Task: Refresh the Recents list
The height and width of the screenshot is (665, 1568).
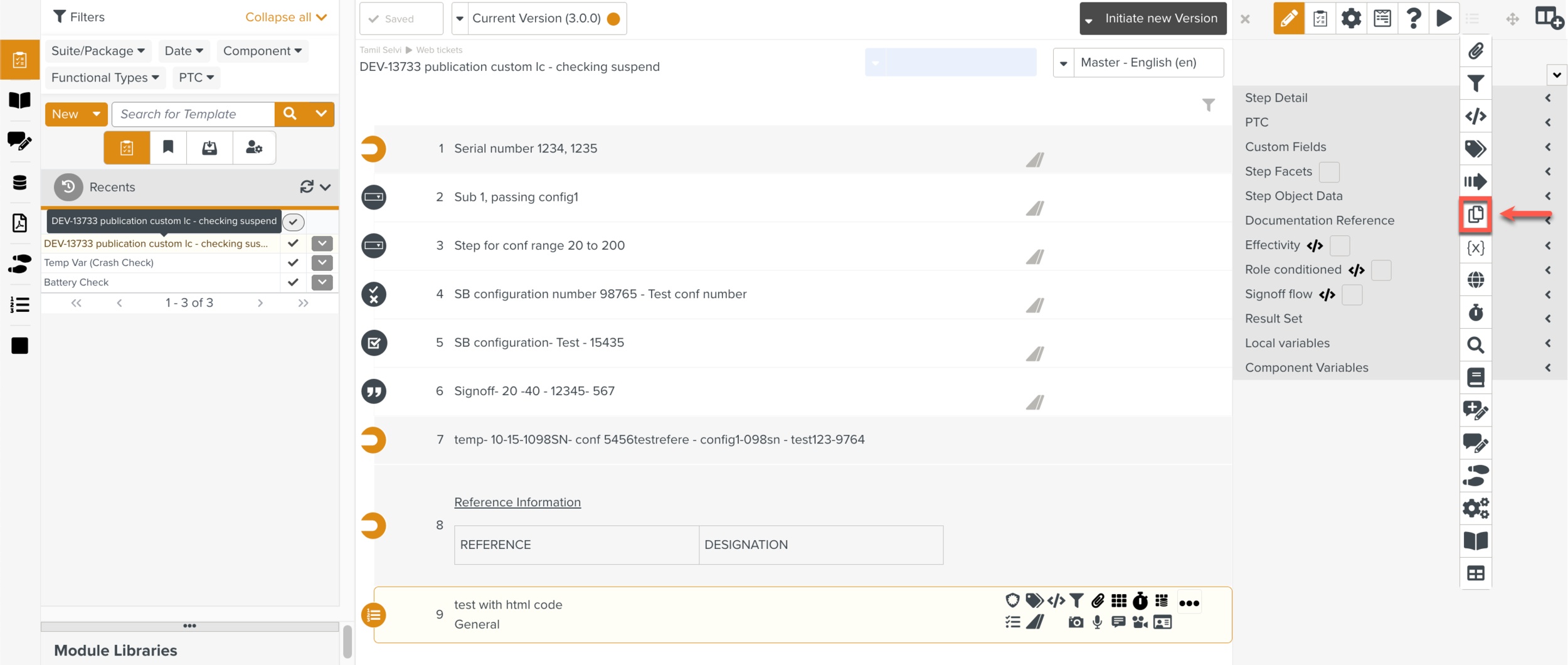Action: 307,187
